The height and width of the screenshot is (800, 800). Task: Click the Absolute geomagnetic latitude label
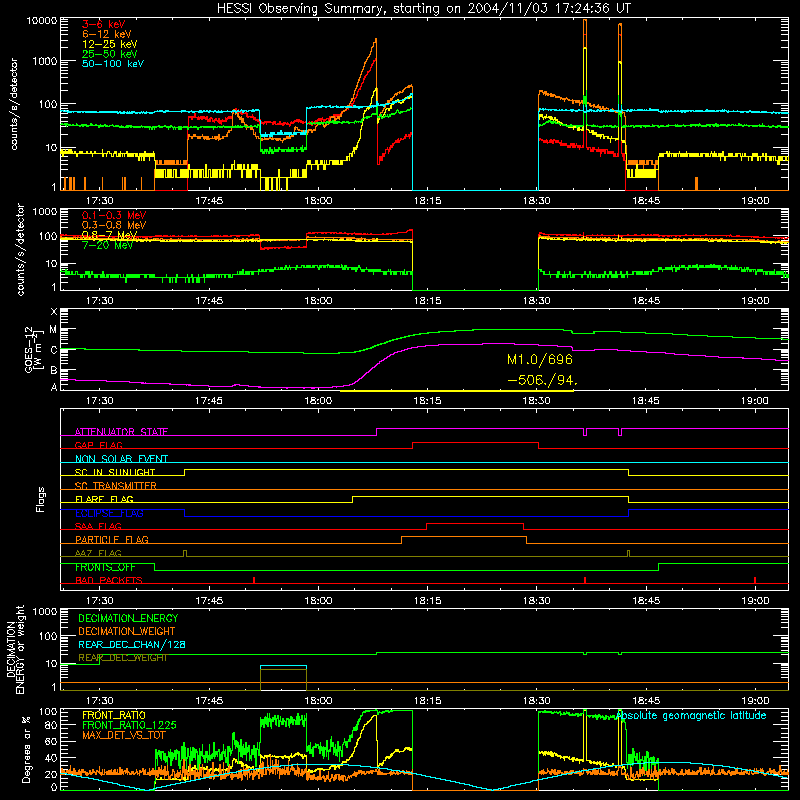coord(691,715)
